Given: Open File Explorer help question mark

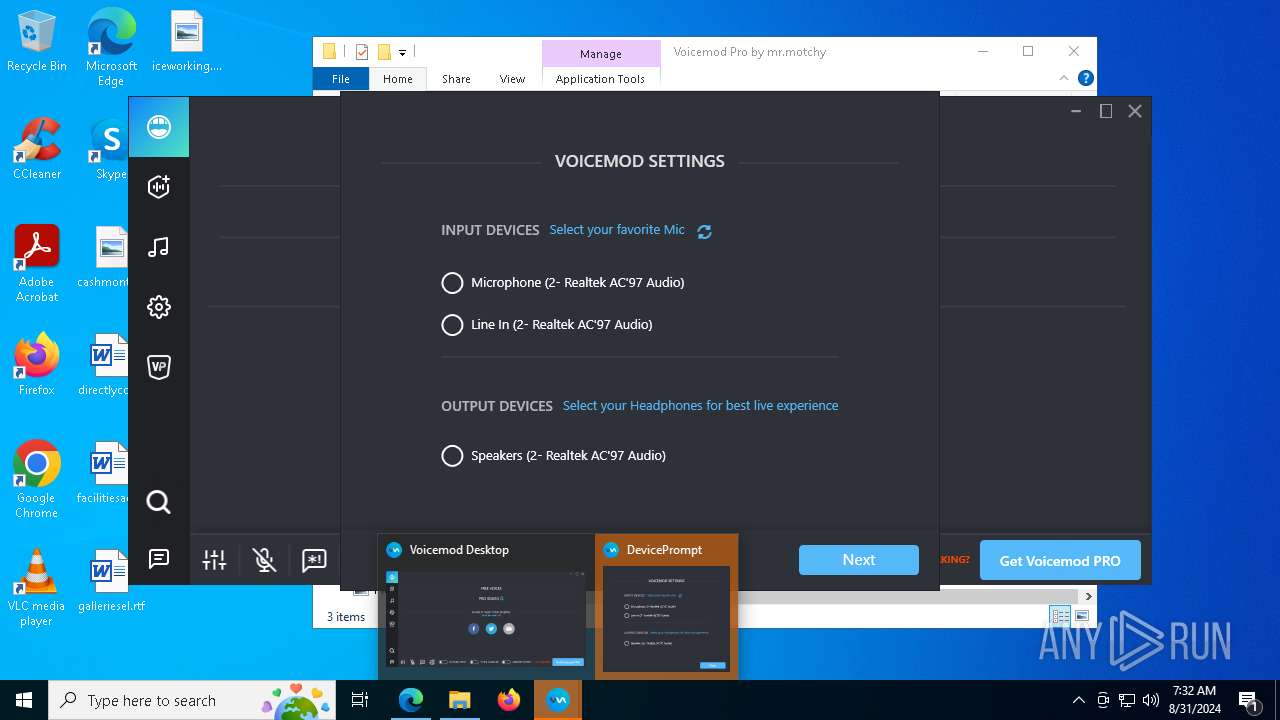Looking at the screenshot, I should pyautogui.click(x=1086, y=78).
